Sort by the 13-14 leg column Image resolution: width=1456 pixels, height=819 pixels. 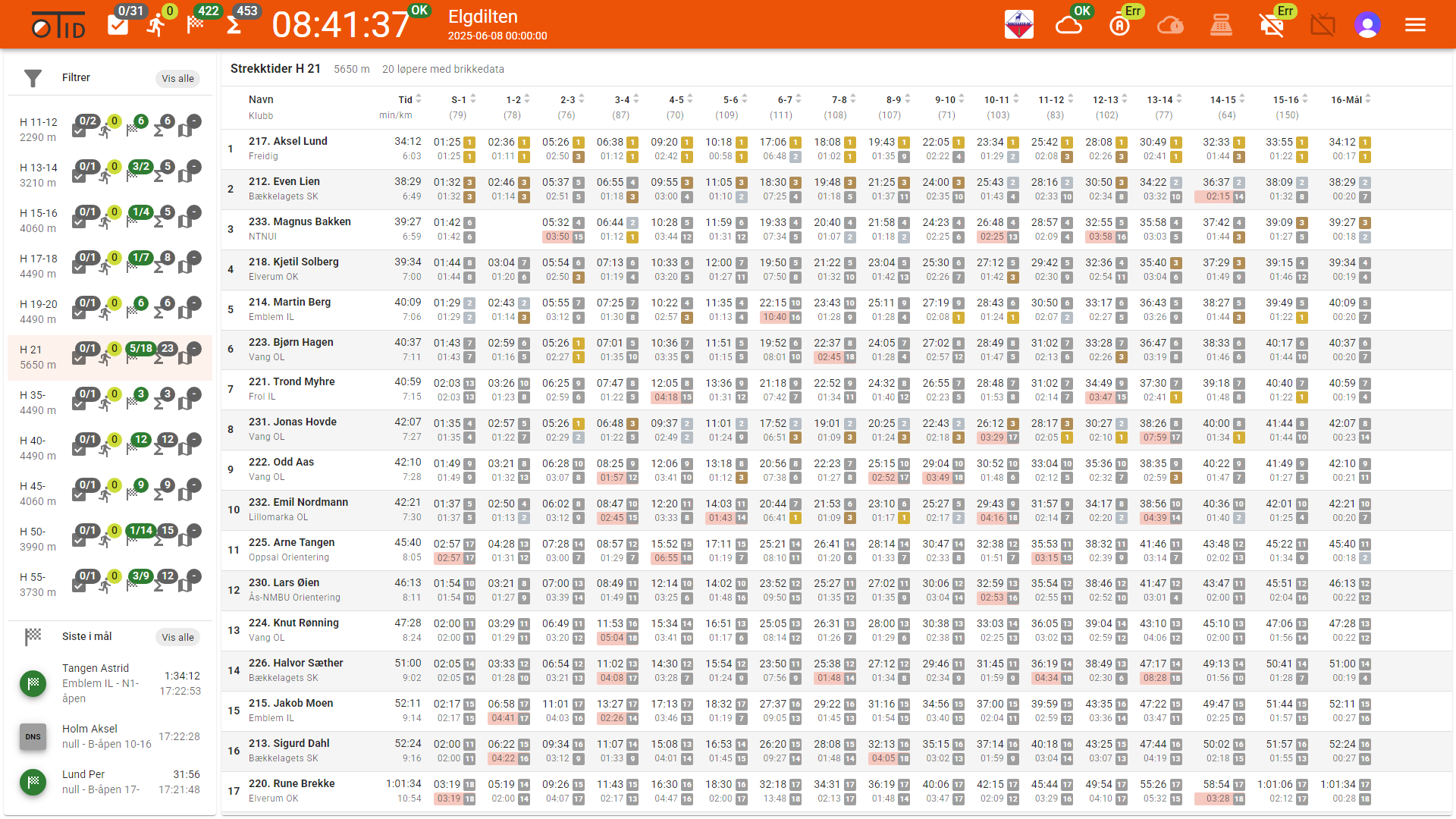(1164, 99)
